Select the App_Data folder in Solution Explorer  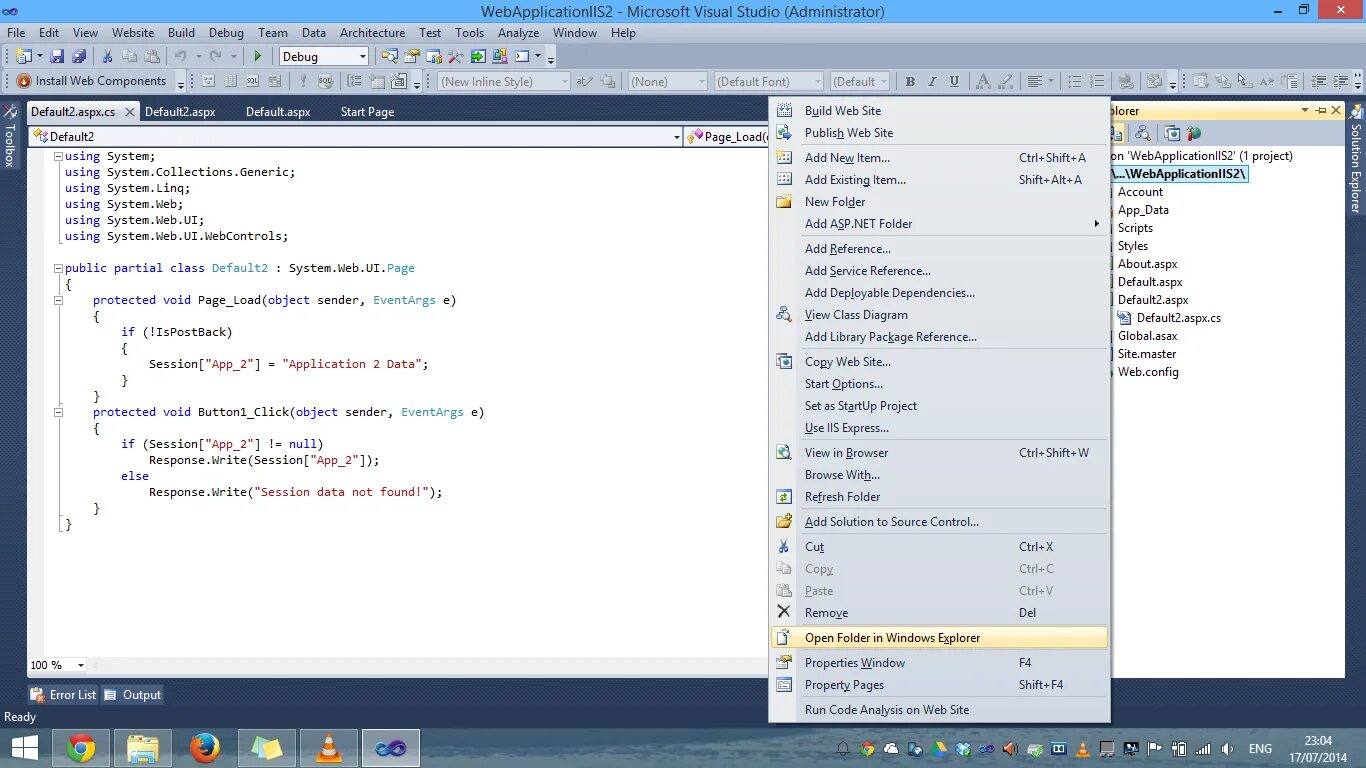[x=1143, y=210]
